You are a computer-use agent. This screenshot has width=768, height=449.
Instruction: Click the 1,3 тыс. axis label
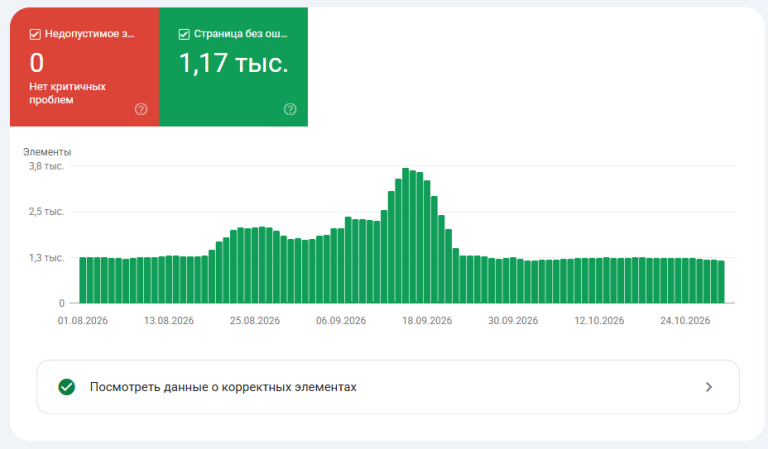click(x=46, y=258)
